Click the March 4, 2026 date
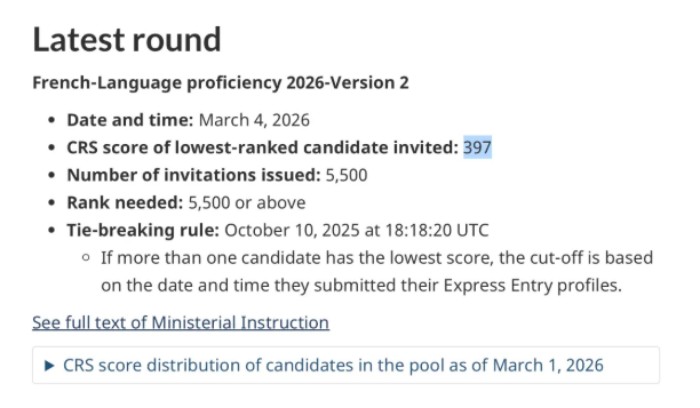 [x=254, y=120]
